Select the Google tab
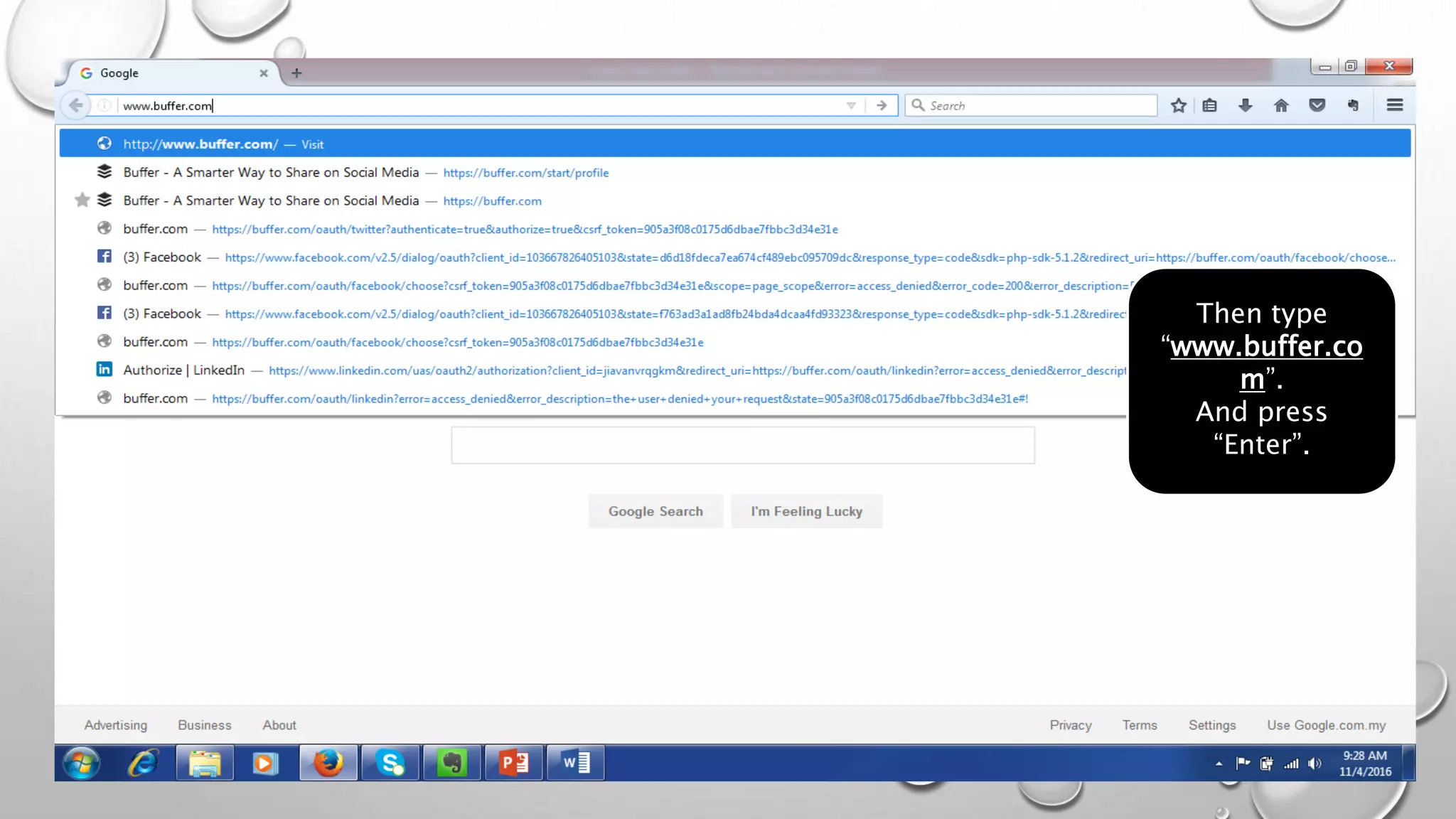 171,73
